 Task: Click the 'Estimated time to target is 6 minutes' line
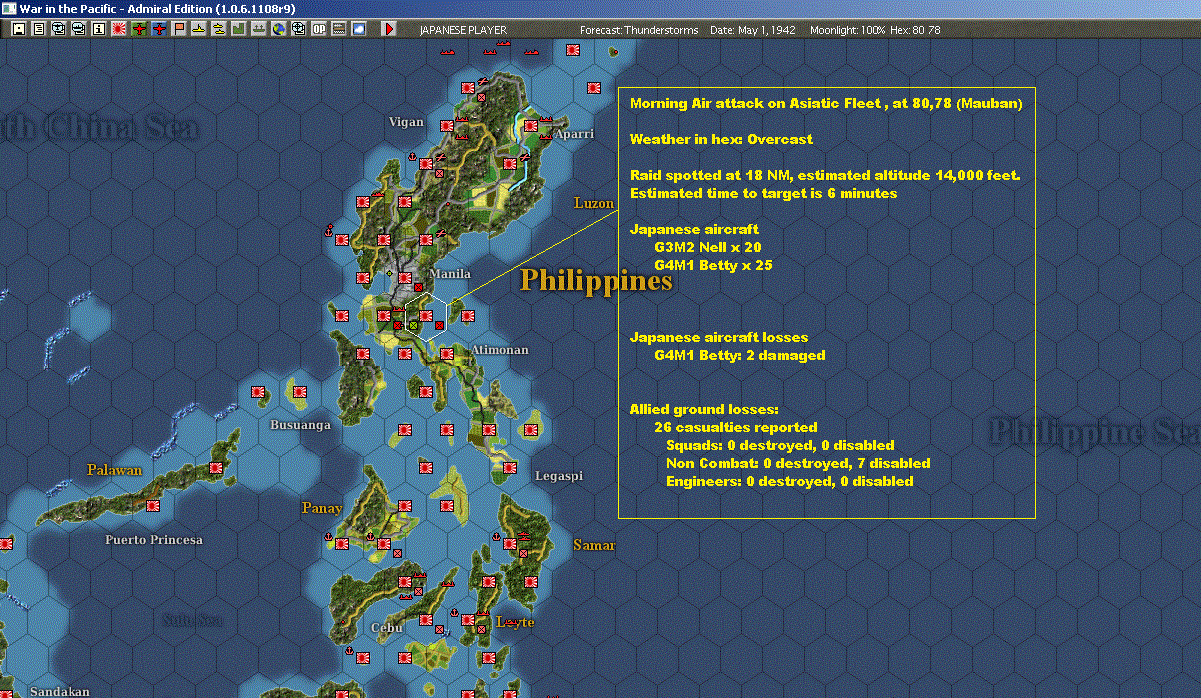pos(763,193)
